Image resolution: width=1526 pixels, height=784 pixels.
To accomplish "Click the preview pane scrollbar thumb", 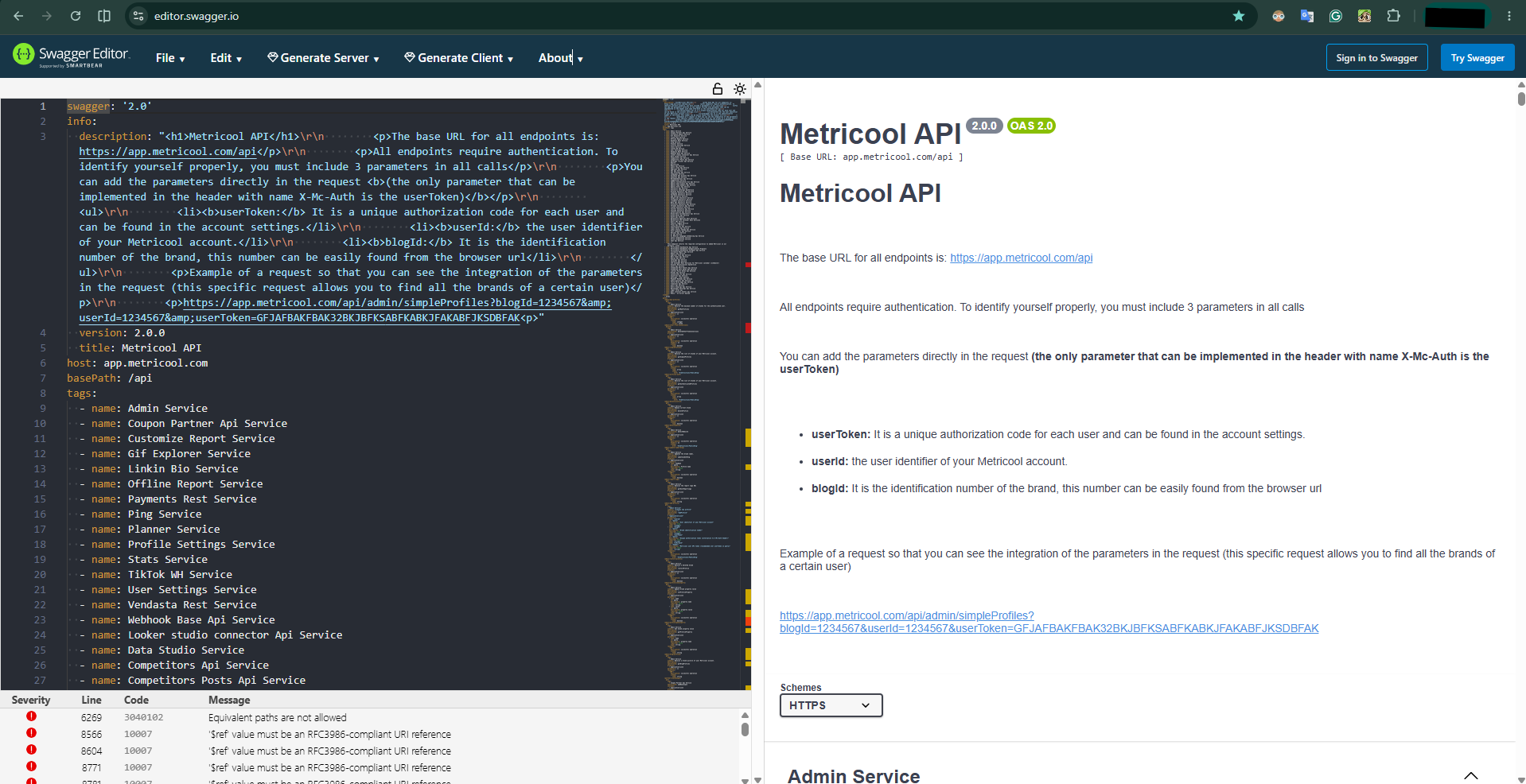I will point(1520,99).
